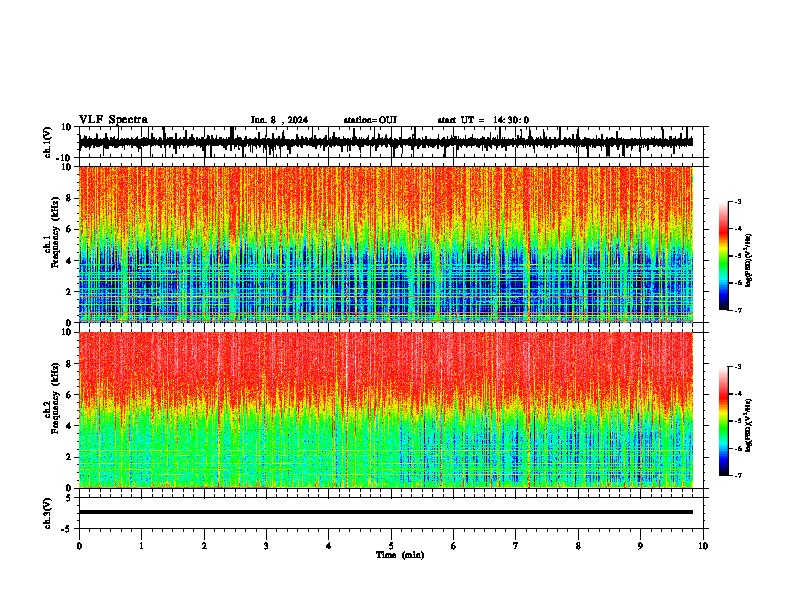Click the "start UT = 14:30: 0" text
Image resolution: width=792 pixels, height=612 pixels.
[483, 120]
